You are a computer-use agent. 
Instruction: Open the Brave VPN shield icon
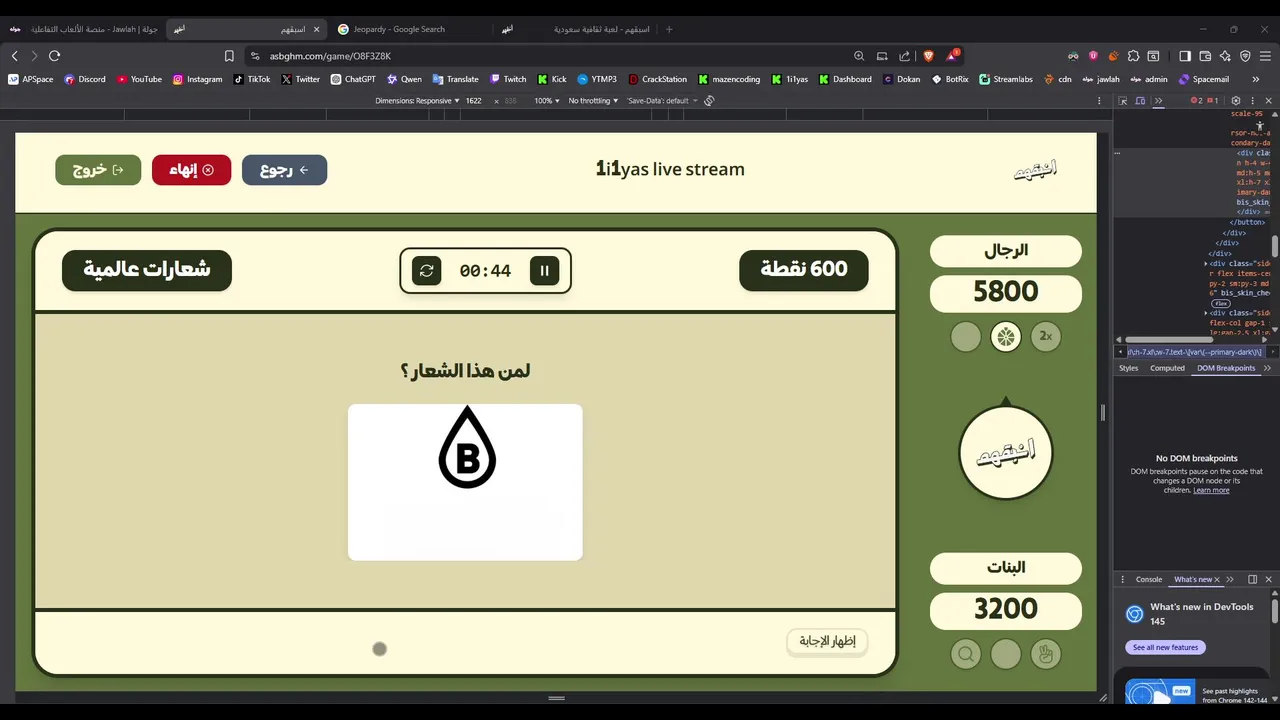[x=1245, y=56]
